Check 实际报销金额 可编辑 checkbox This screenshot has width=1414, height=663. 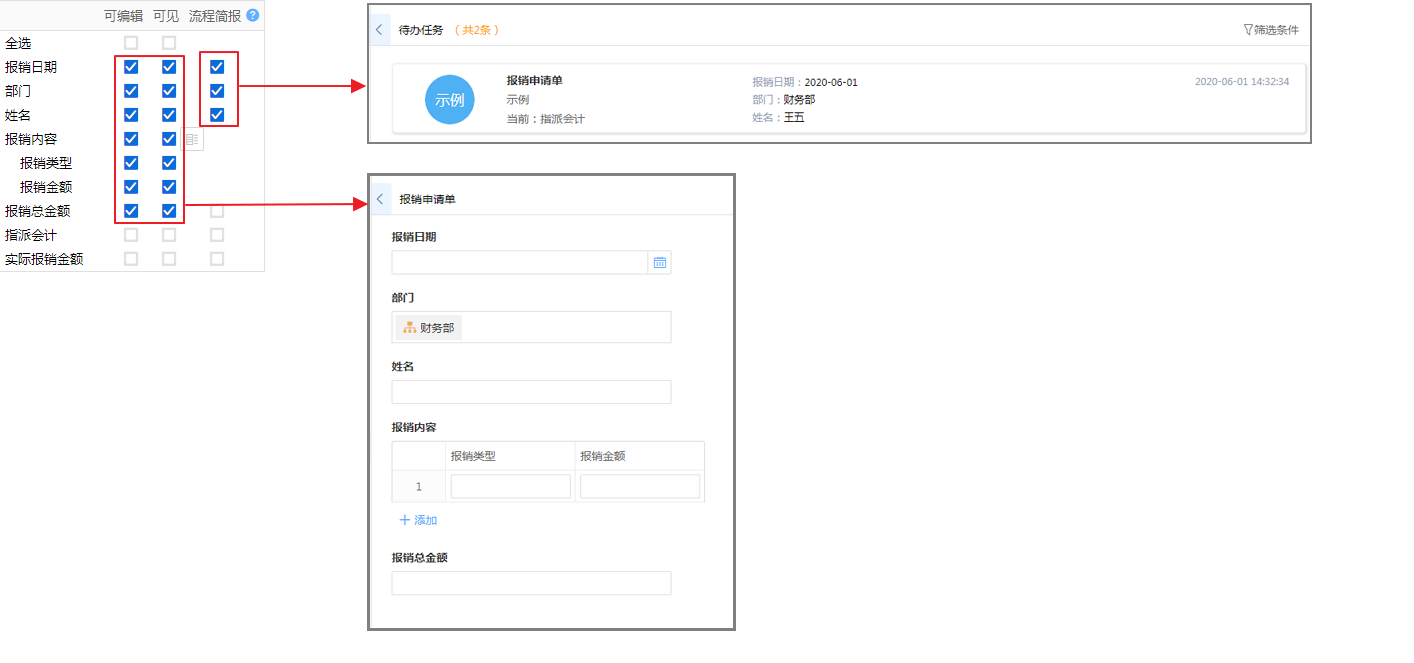131,259
